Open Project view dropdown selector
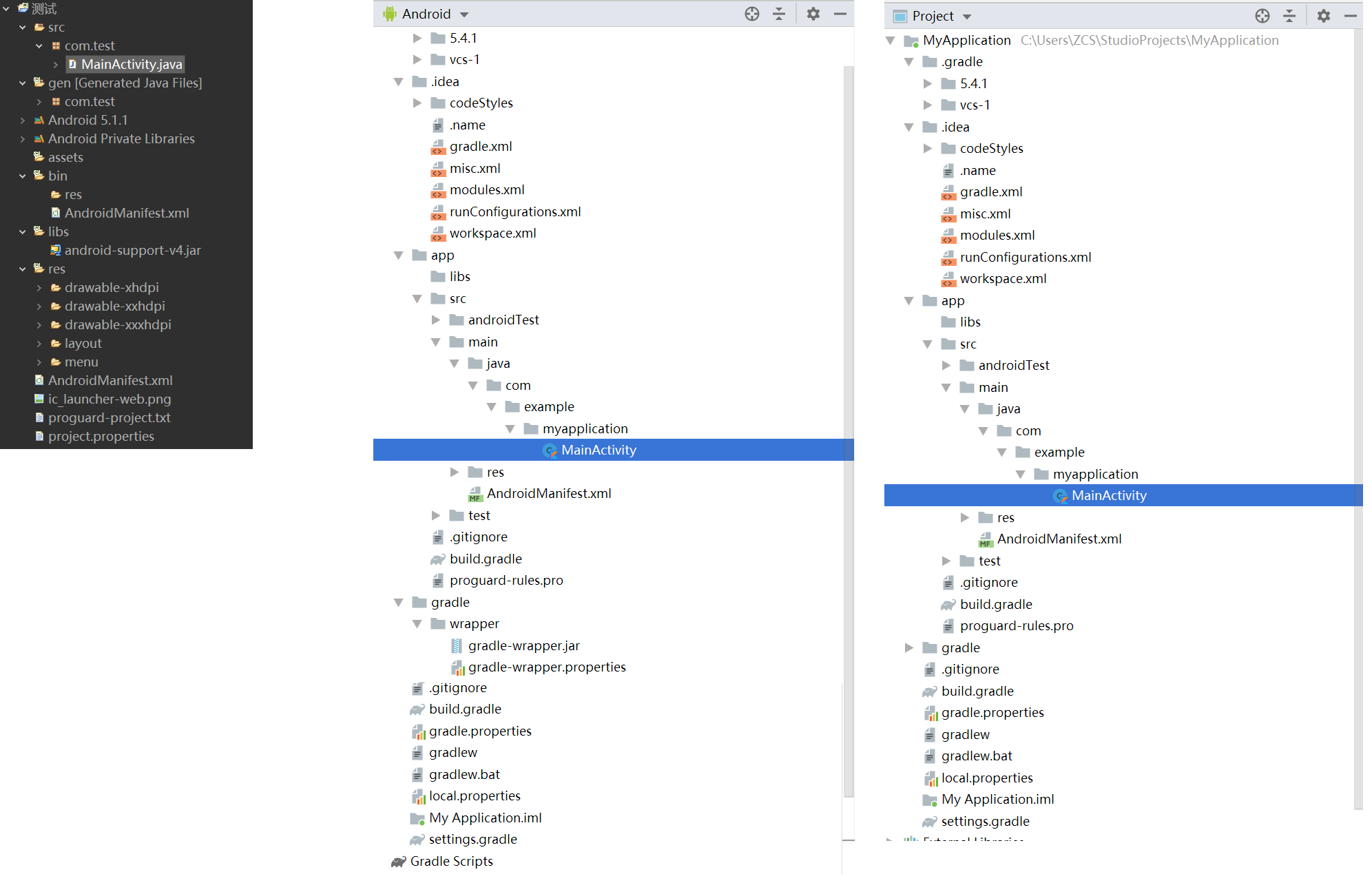 click(932, 16)
